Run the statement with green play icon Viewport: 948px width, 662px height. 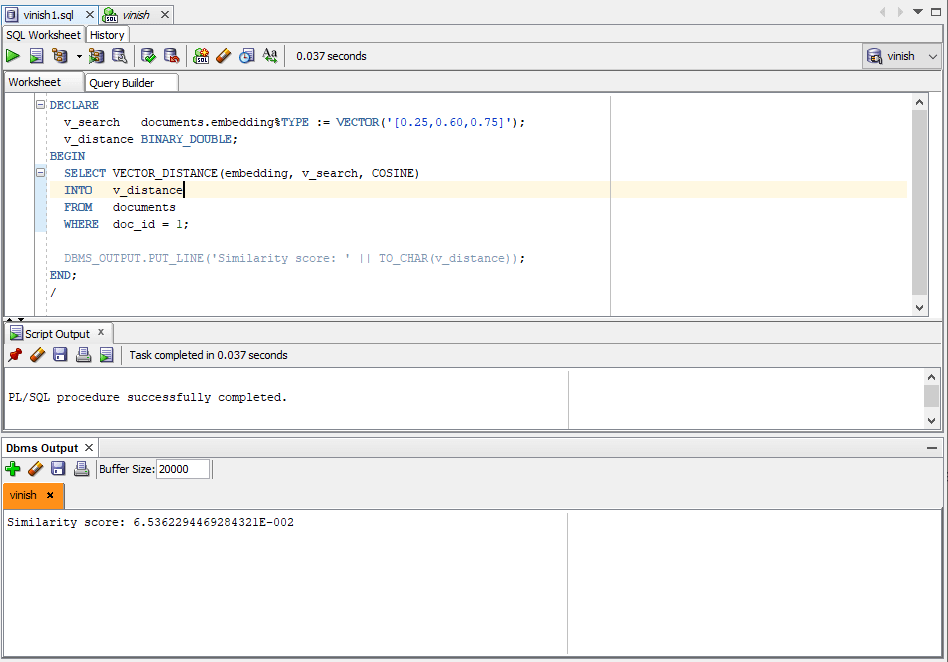(13, 56)
